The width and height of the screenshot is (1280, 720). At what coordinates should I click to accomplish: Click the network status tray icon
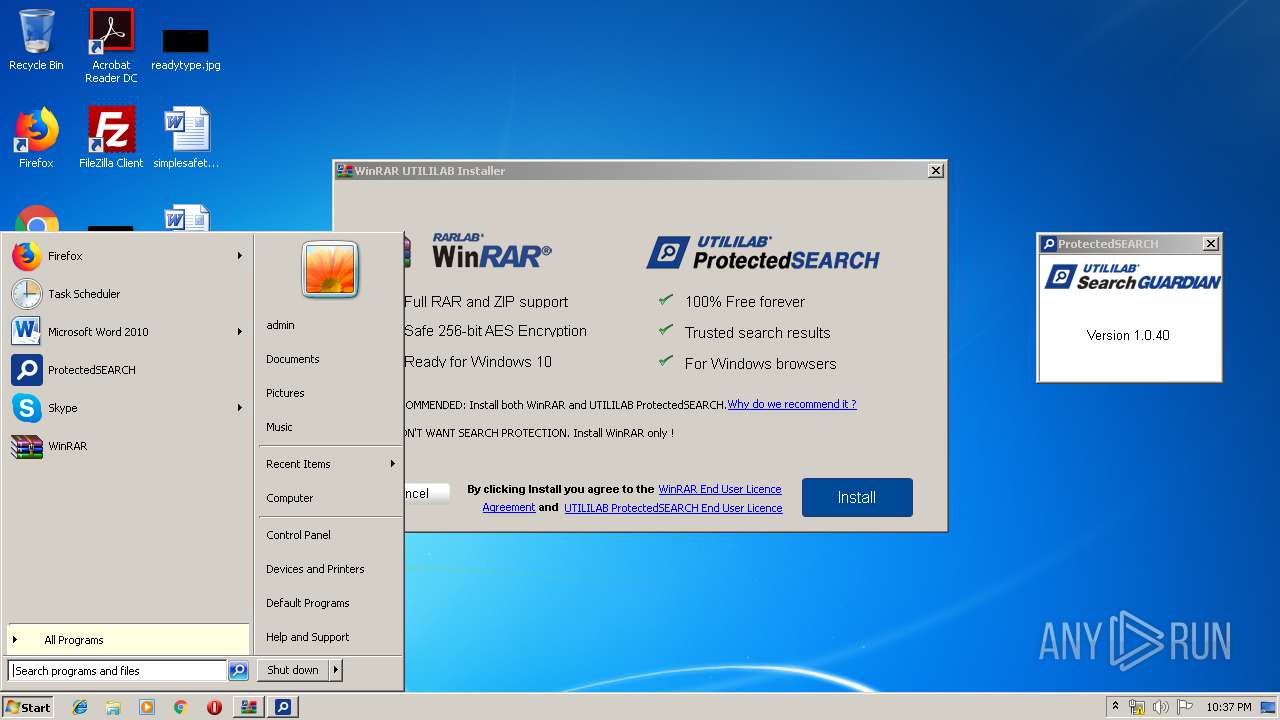click(1137, 707)
